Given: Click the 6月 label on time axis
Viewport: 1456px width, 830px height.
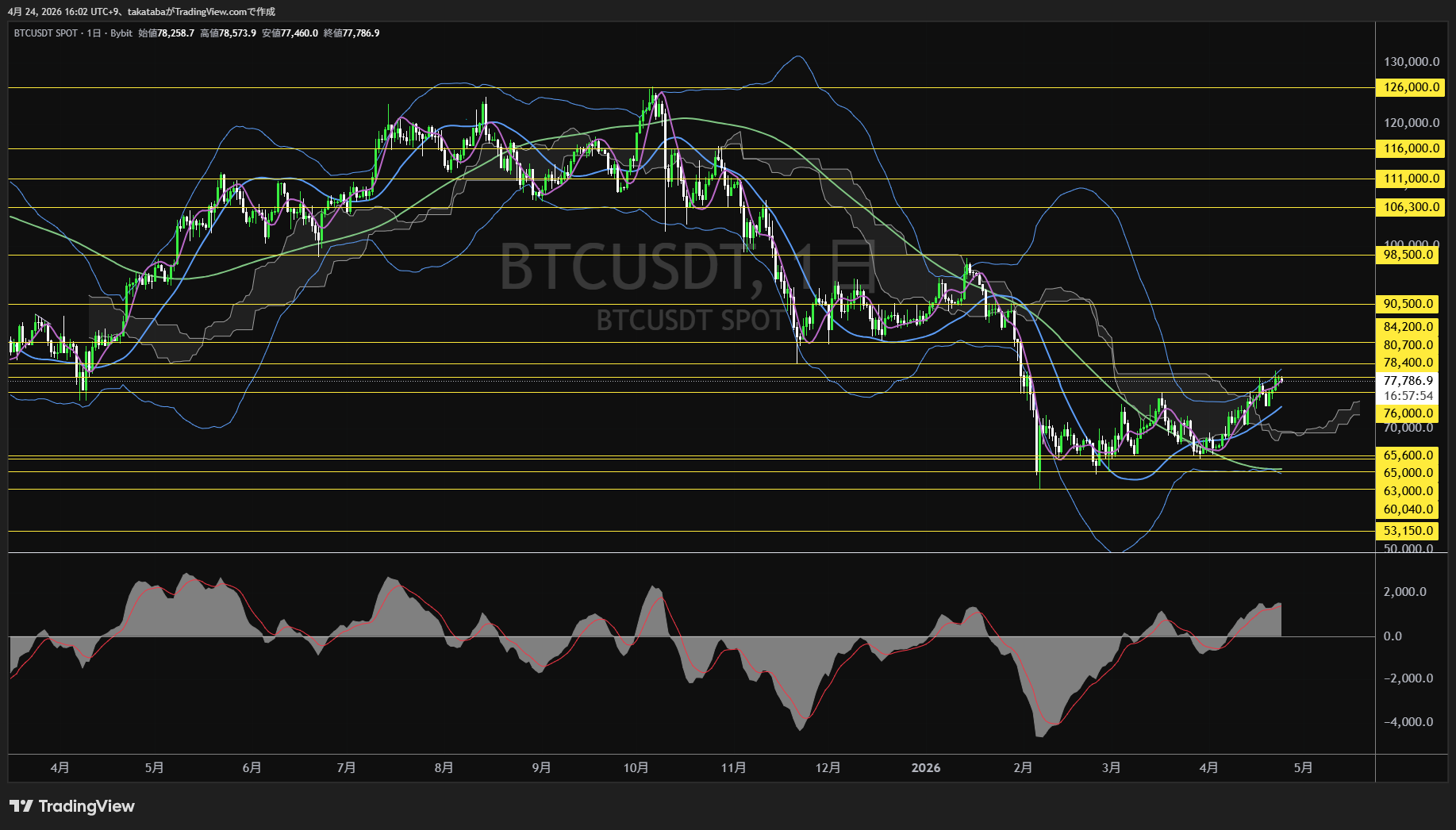Looking at the screenshot, I should tap(252, 768).
